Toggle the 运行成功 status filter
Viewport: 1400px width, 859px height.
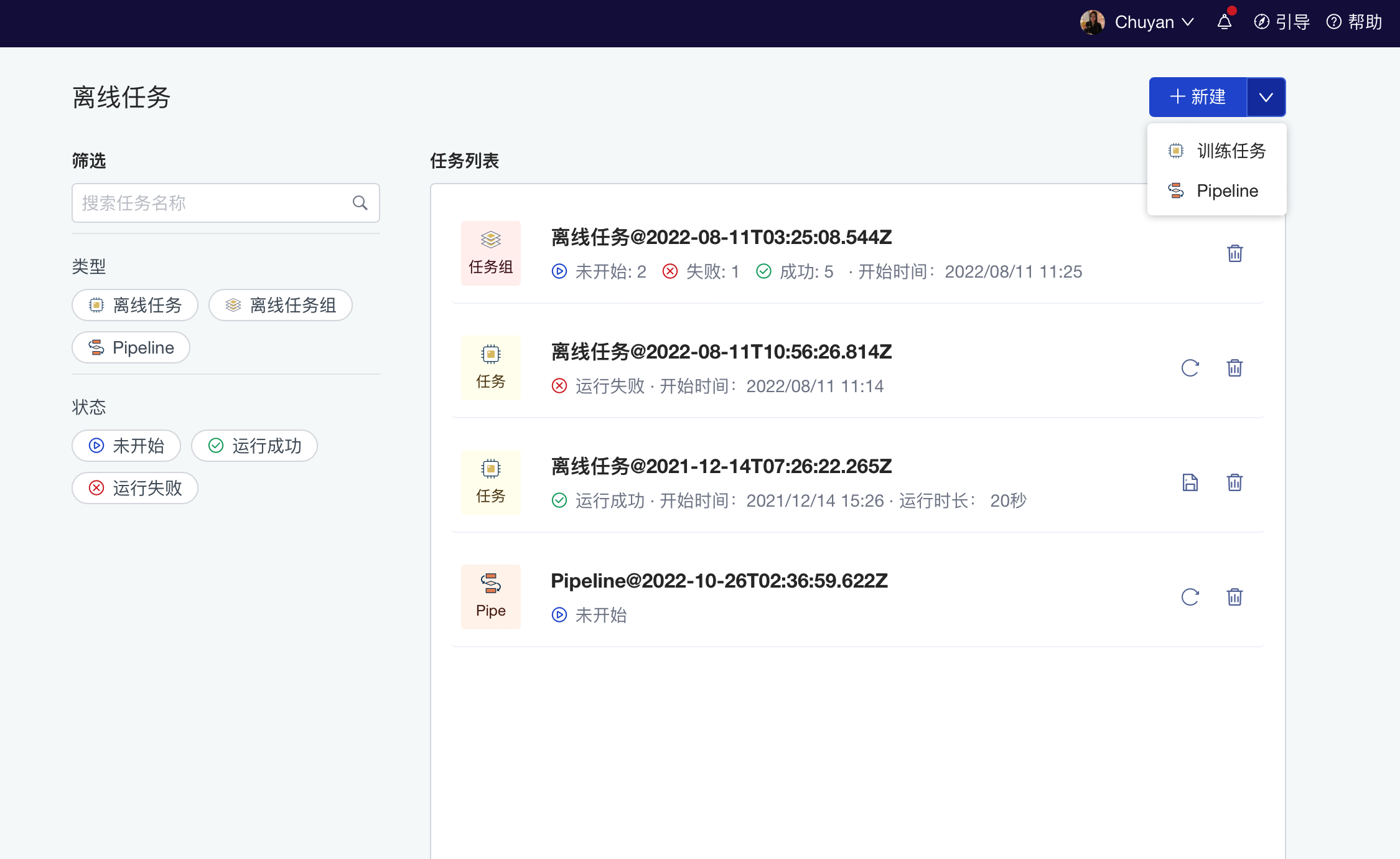[254, 446]
